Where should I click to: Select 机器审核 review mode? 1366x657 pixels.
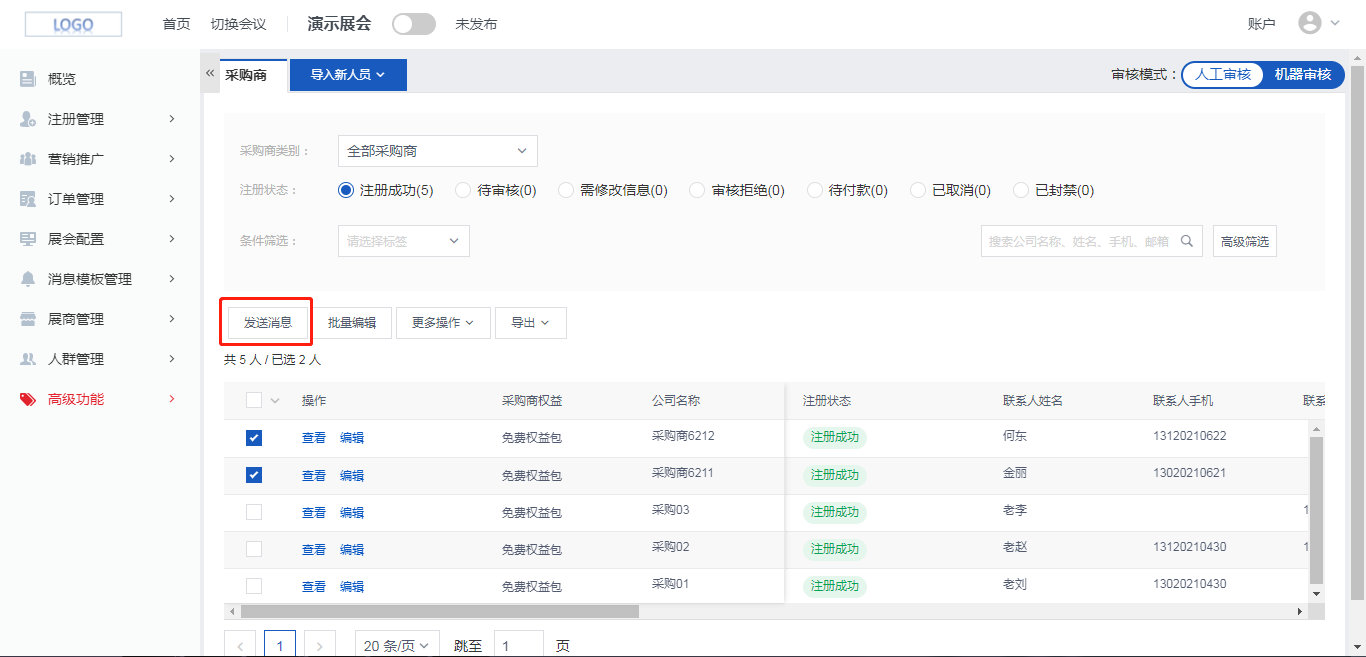point(1302,74)
